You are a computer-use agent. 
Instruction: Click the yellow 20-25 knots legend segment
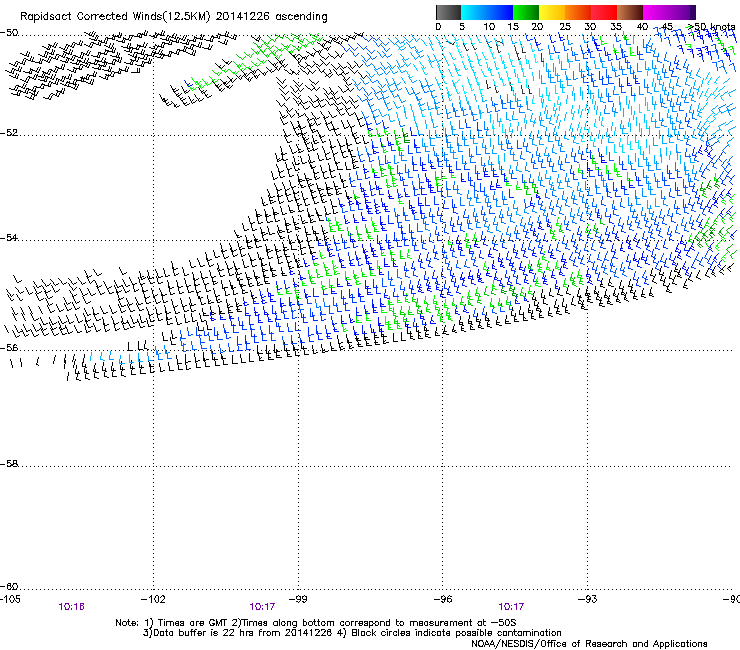coord(552,12)
